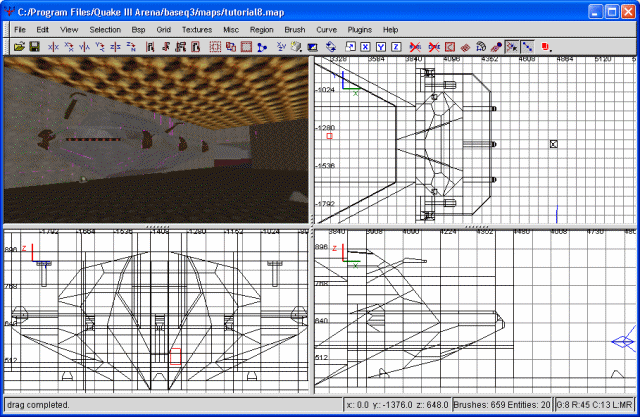This screenshot has height=417, width=640.
Task: Open the Help menu
Action: pos(390,29)
